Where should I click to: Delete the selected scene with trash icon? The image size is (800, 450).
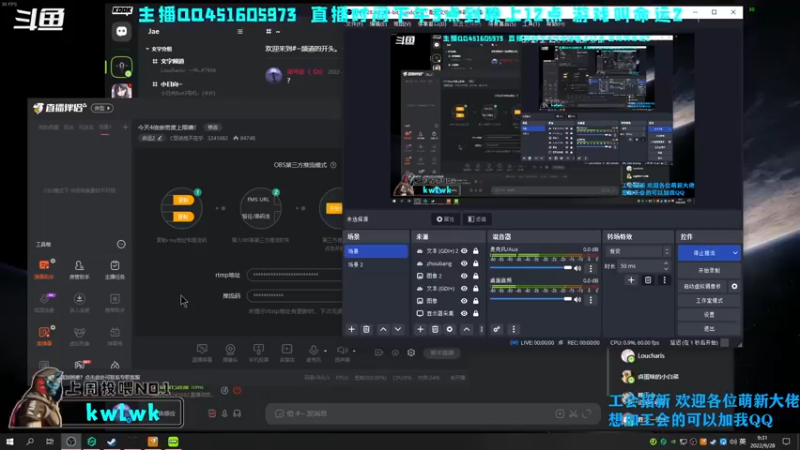point(366,330)
